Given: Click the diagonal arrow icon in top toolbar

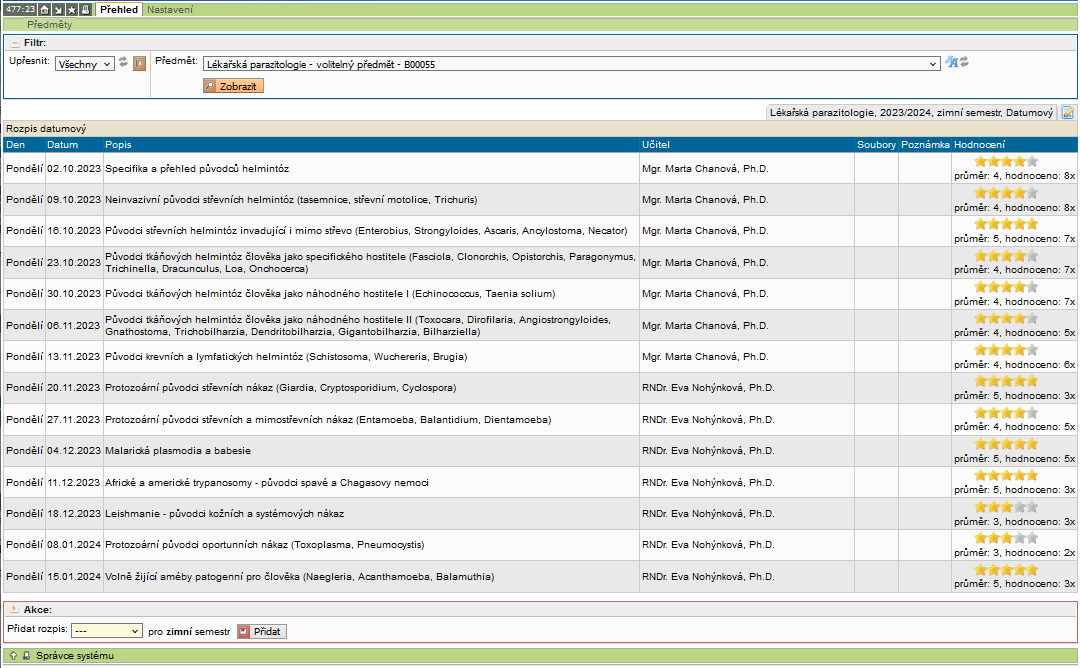Looking at the screenshot, I should [58, 9].
